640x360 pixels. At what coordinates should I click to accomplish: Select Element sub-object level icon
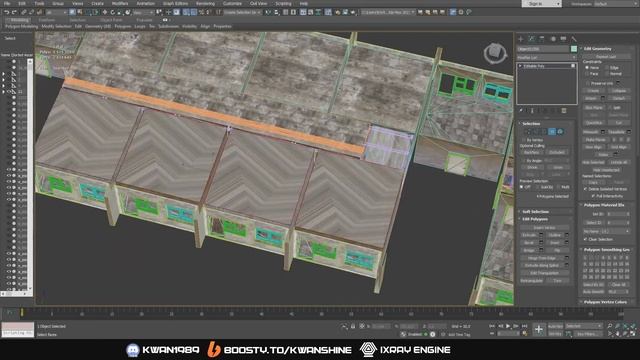560,132
